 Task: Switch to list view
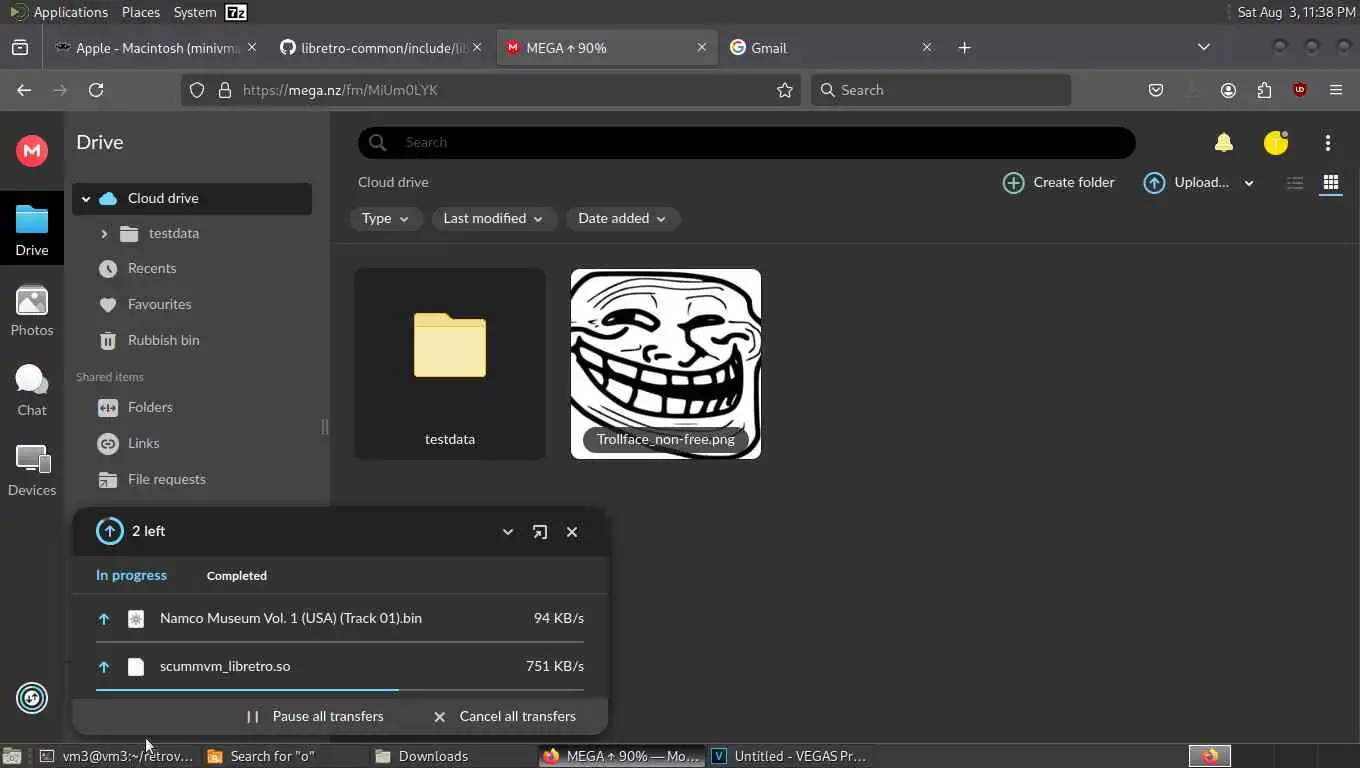point(1295,182)
